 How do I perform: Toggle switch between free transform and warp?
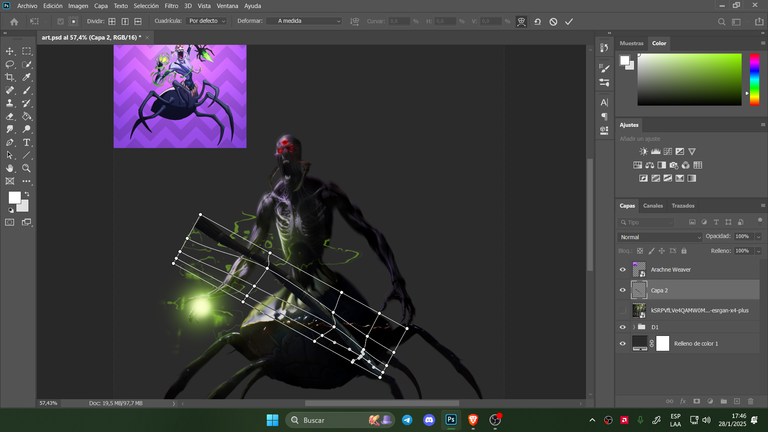click(x=521, y=22)
